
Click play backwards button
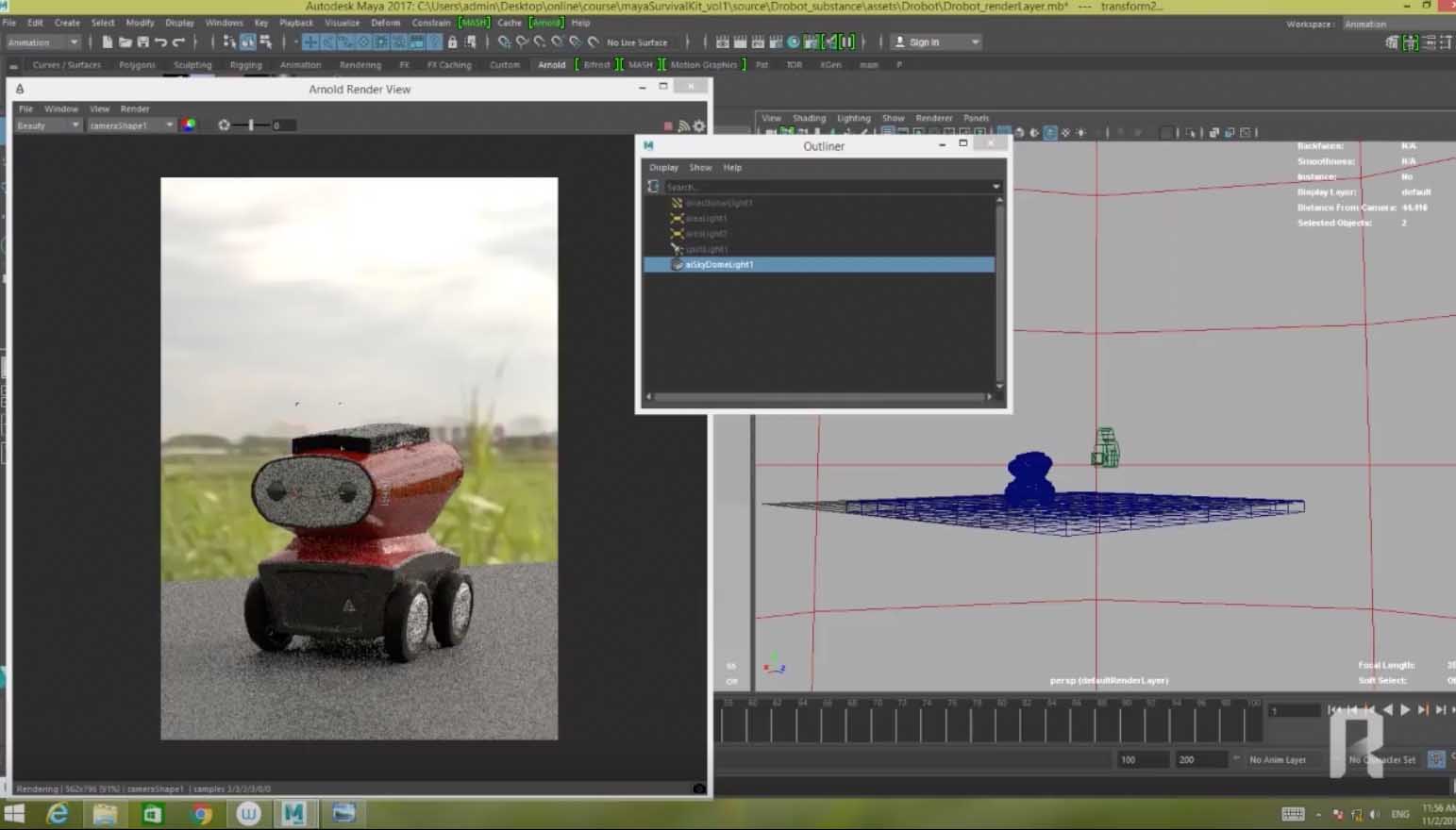click(1389, 710)
